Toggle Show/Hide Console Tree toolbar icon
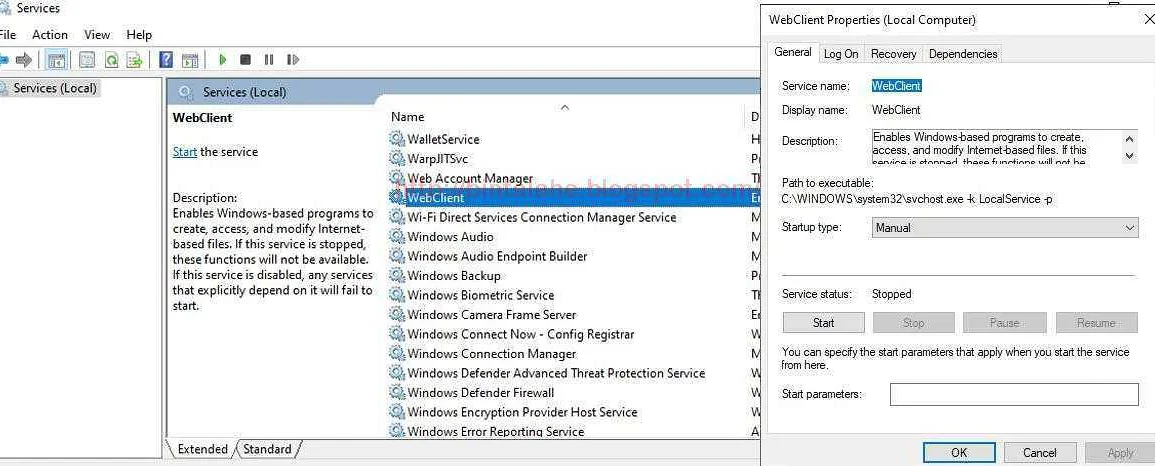This screenshot has width=1155, height=466. [57, 60]
